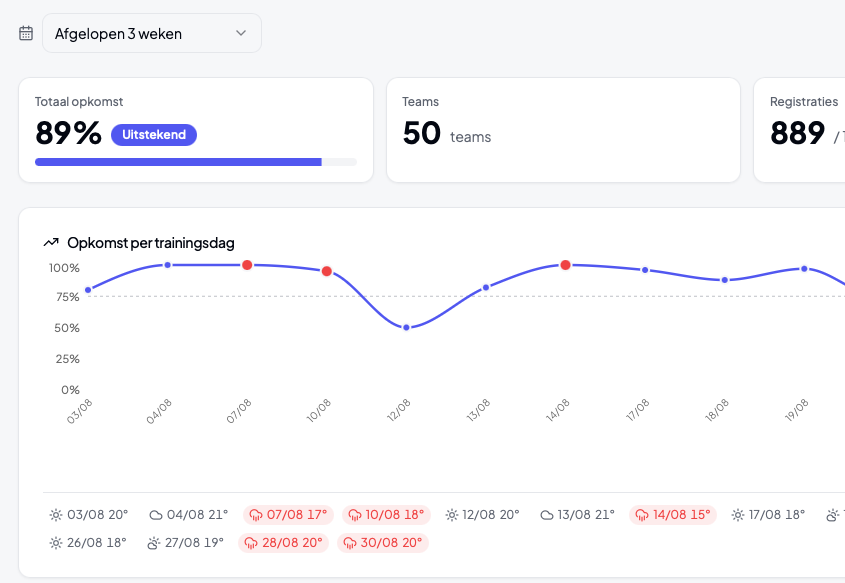Select the 12/08 low data point at 50%
Screen dimensions: 845x583
pyautogui.click(x=406, y=328)
